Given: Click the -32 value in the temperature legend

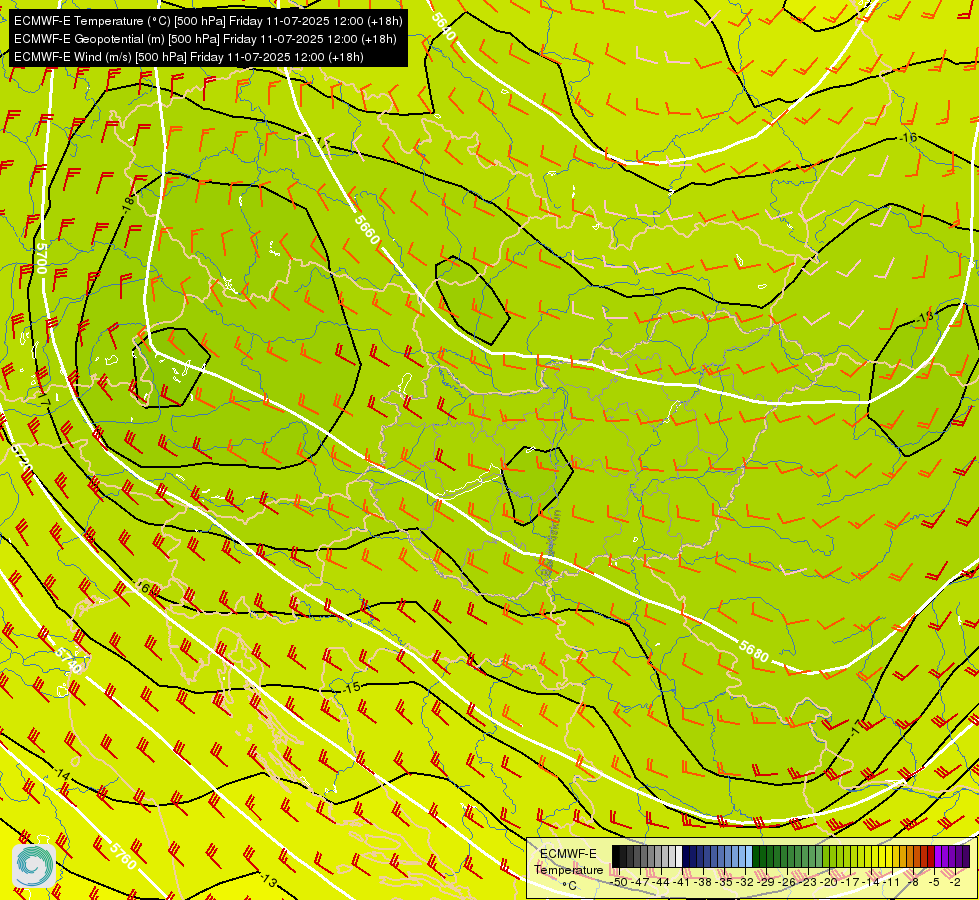Looking at the screenshot, I should coord(745,882).
